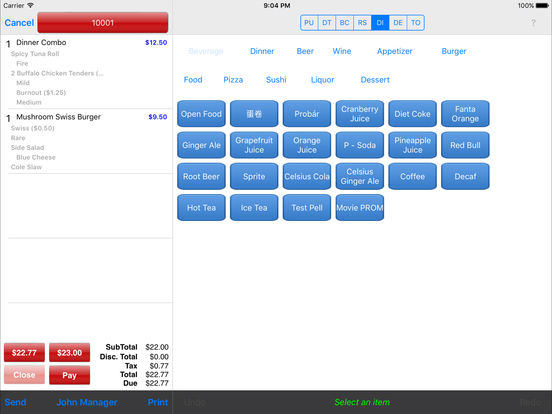Add Coffee to the order
The image size is (552, 414).
(x=413, y=176)
